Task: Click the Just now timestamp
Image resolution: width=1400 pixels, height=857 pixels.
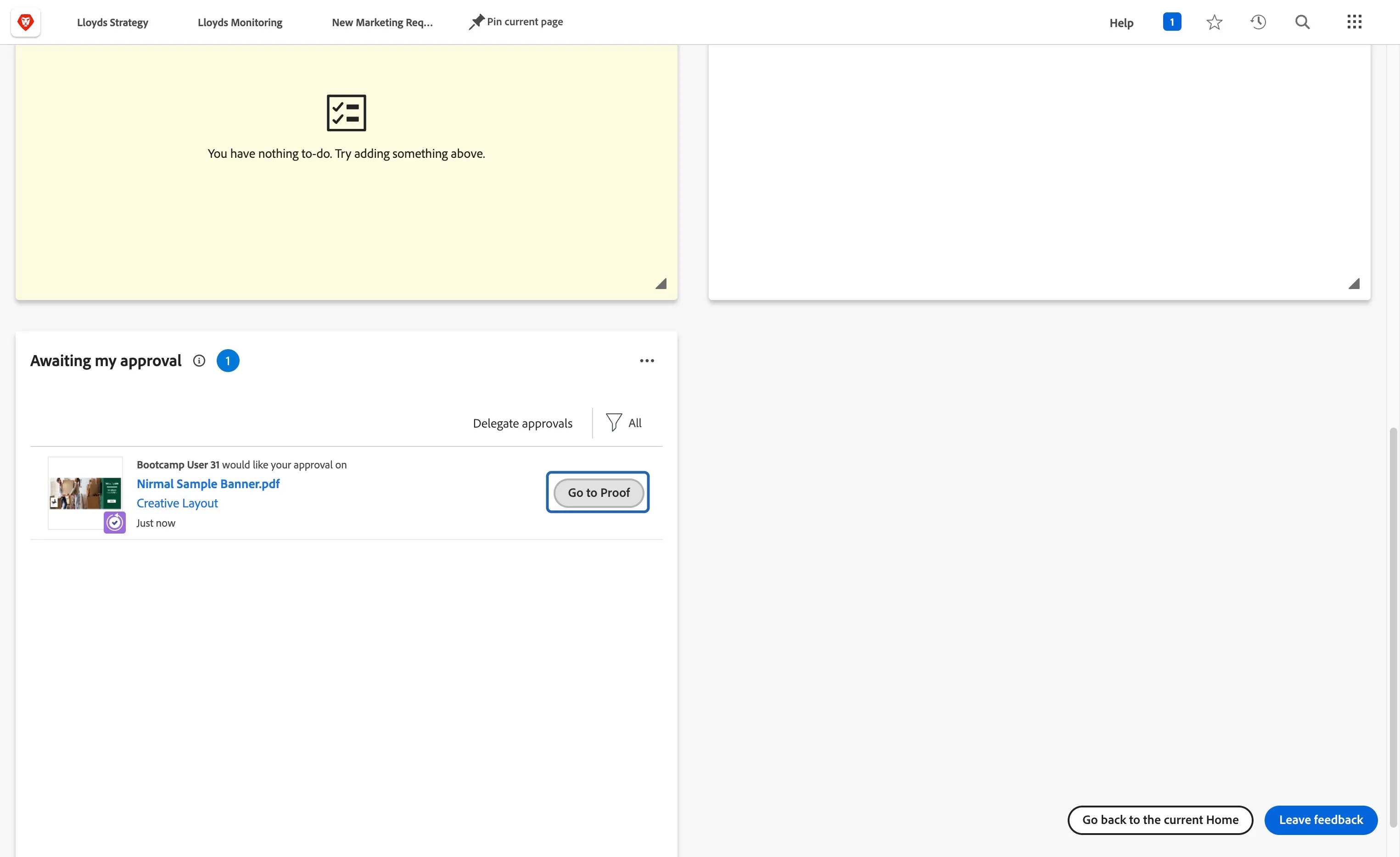Action: pos(156,523)
